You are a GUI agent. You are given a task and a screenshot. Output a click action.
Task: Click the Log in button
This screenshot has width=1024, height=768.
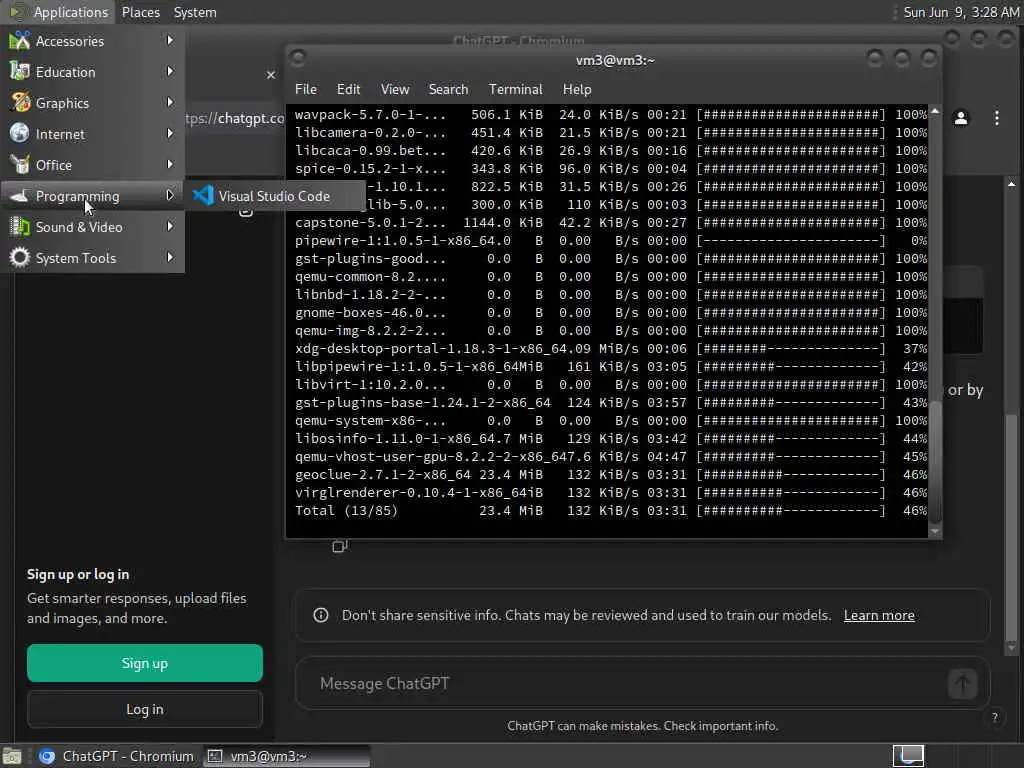click(x=144, y=709)
